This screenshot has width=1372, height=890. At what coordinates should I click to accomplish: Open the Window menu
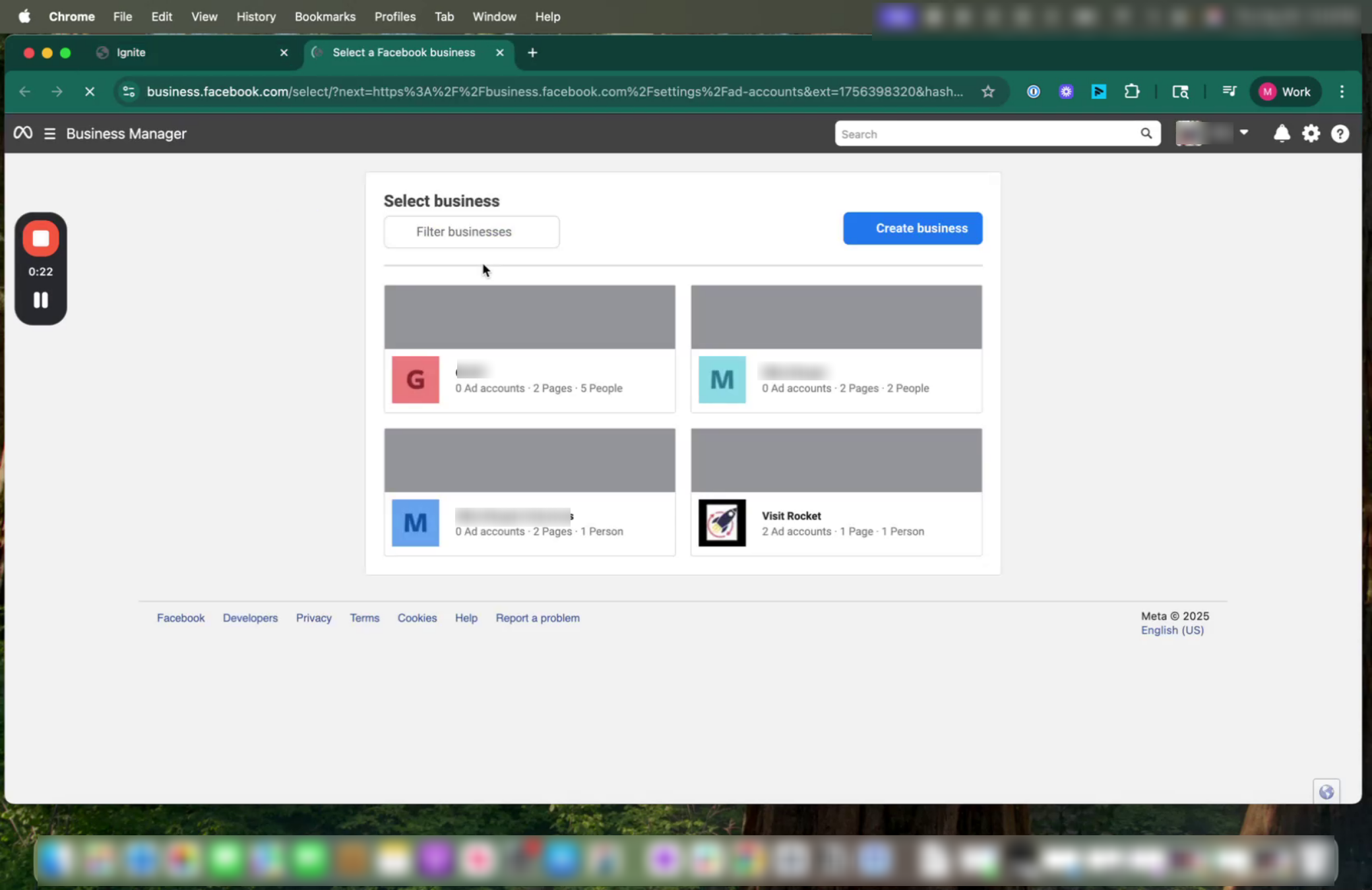click(494, 16)
